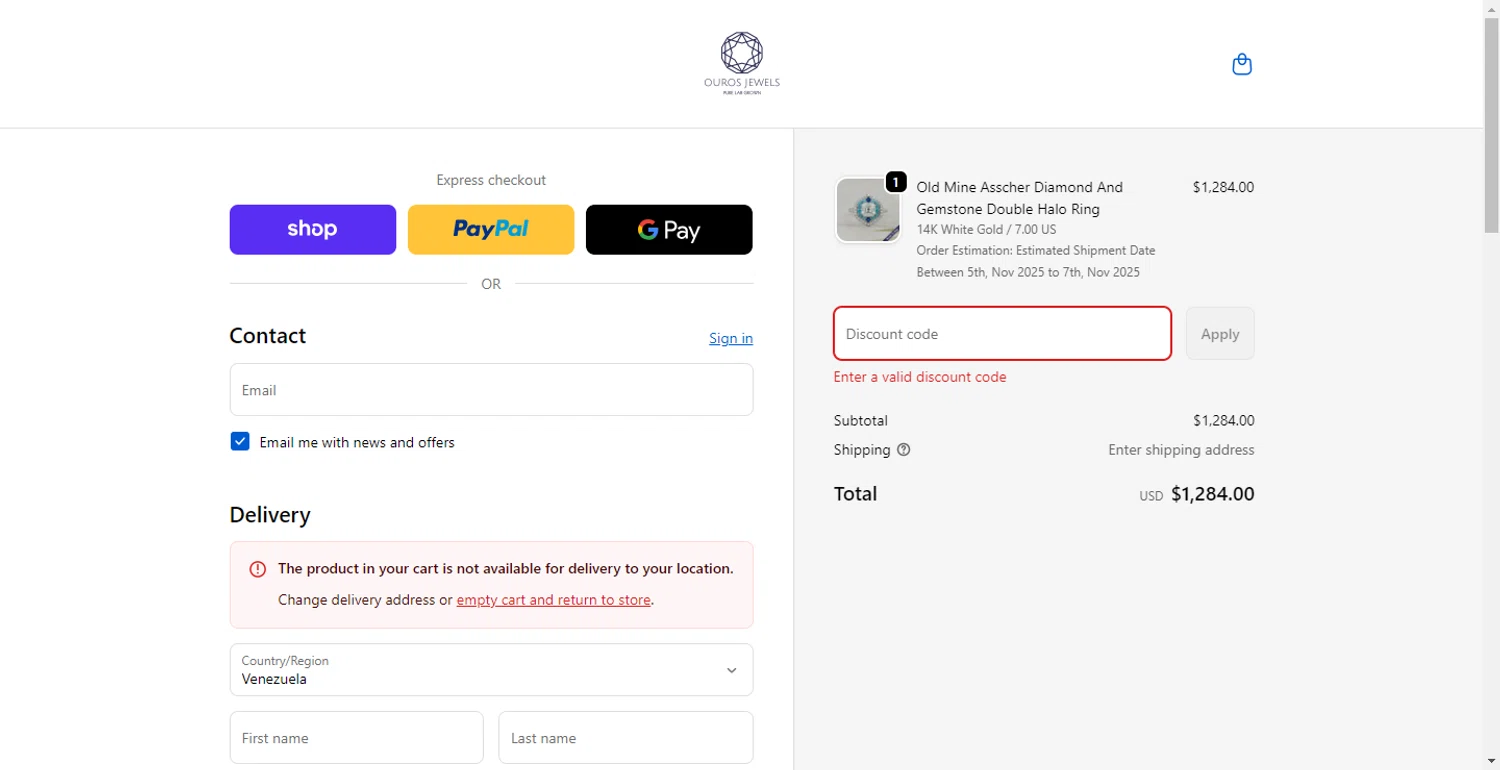The height and width of the screenshot is (770, 1500).
Task: Click the product not available error message
Action: 506,569
